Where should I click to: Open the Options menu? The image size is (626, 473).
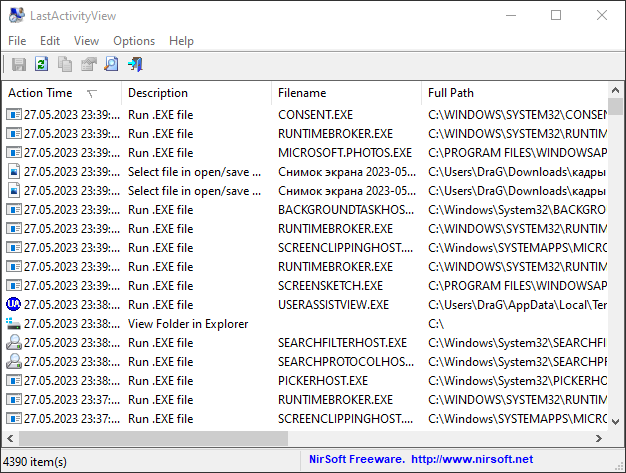pyautogui.click(x=134, y=41)
